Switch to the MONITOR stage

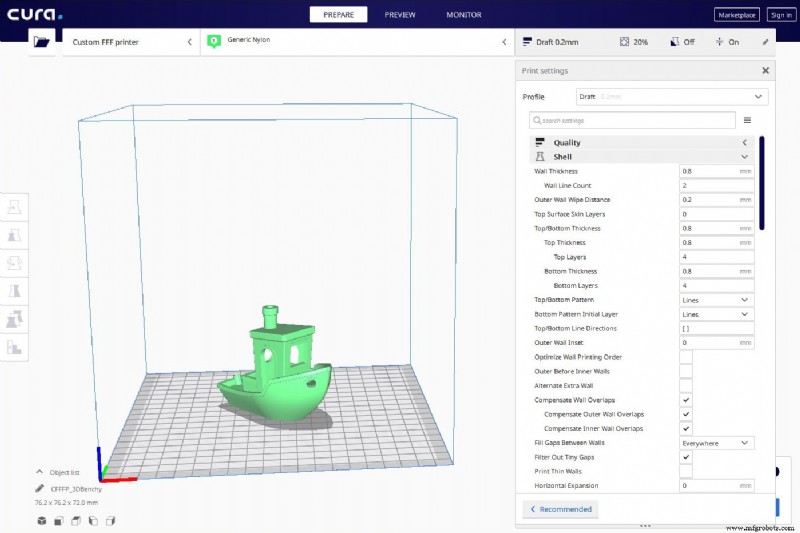(x=464, y=15)
